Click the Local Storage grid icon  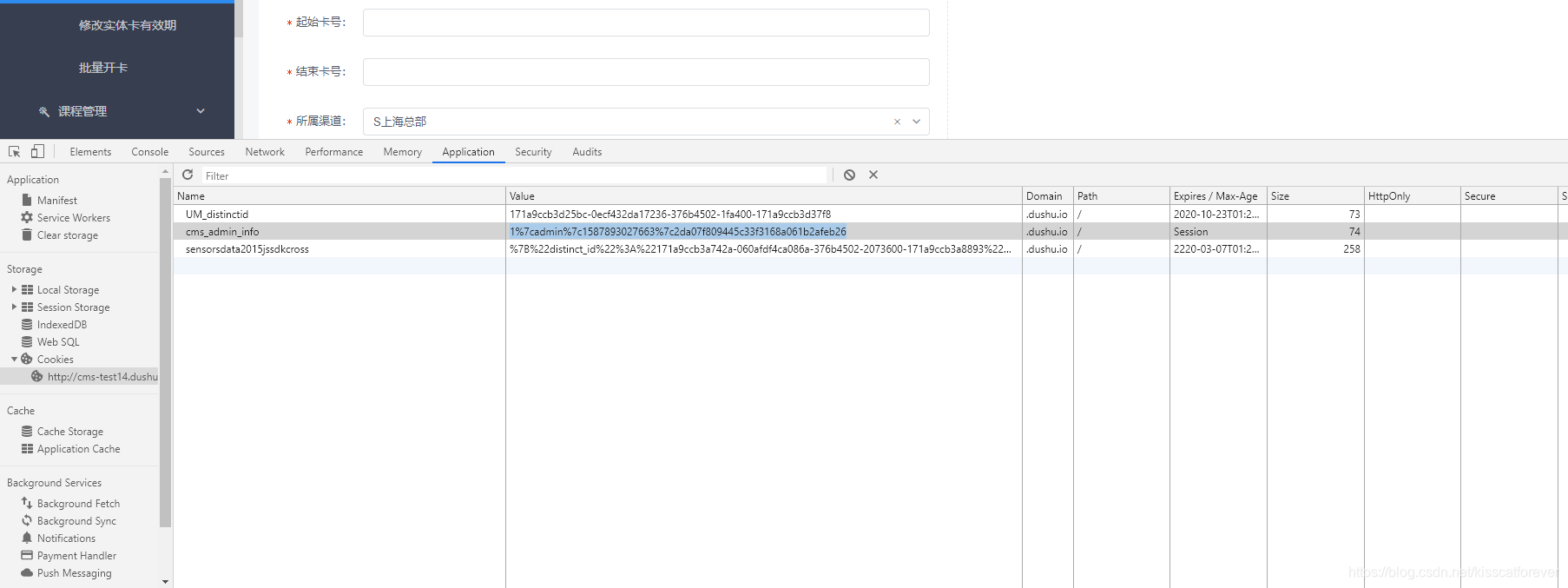pos(27,289)
